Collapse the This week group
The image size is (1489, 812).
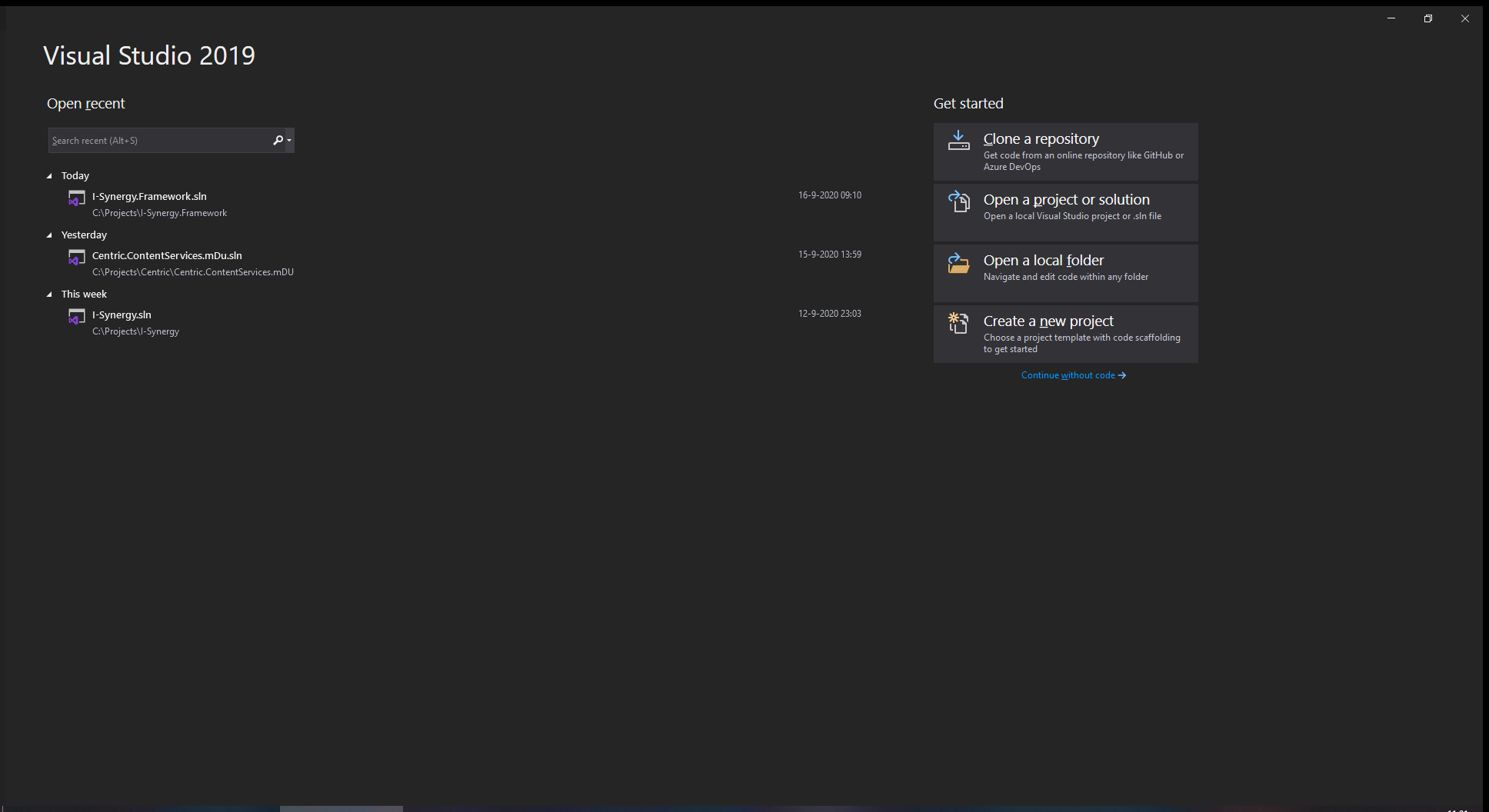(49, 295)
